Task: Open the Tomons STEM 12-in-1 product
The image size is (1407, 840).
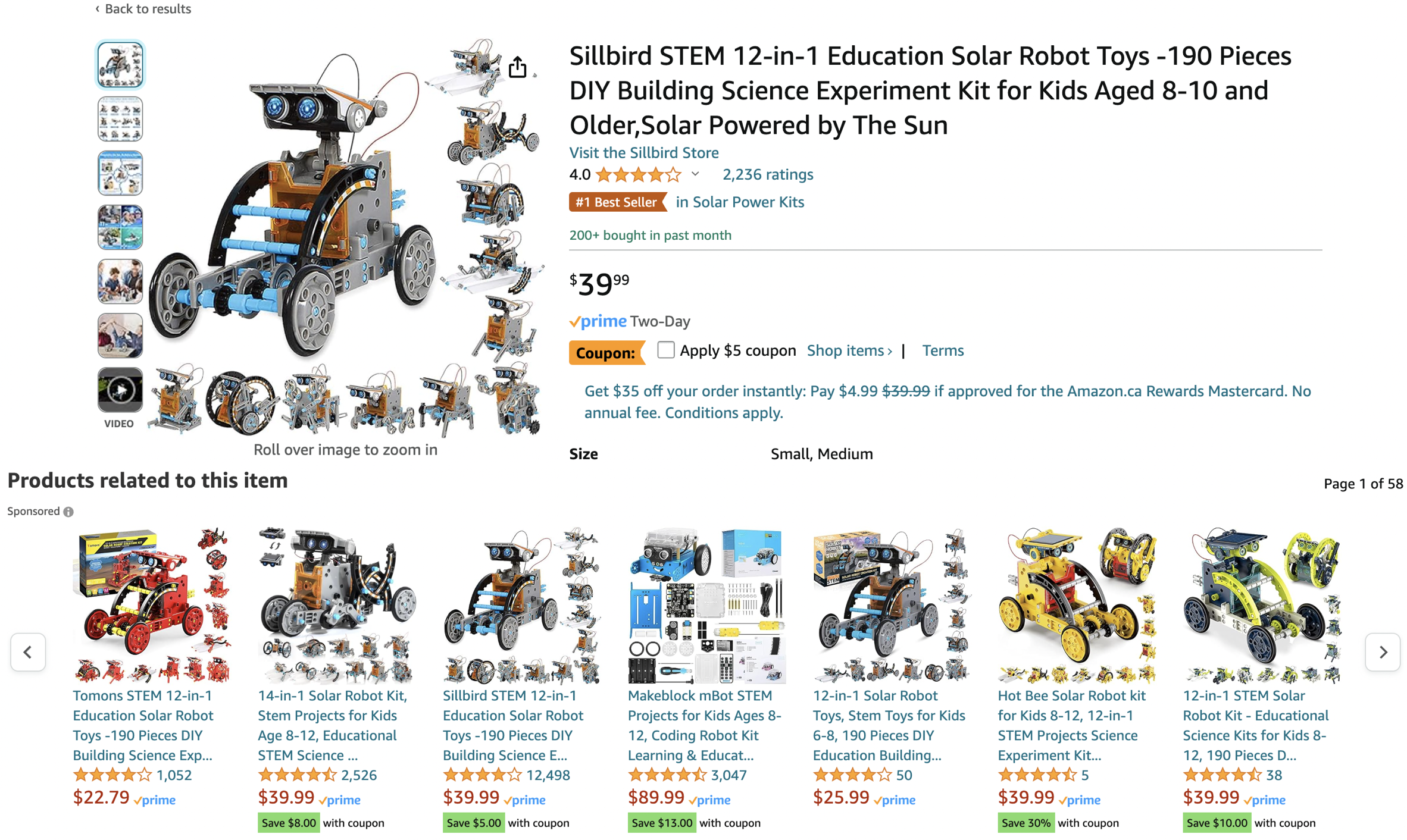Action: coord(143,725)
